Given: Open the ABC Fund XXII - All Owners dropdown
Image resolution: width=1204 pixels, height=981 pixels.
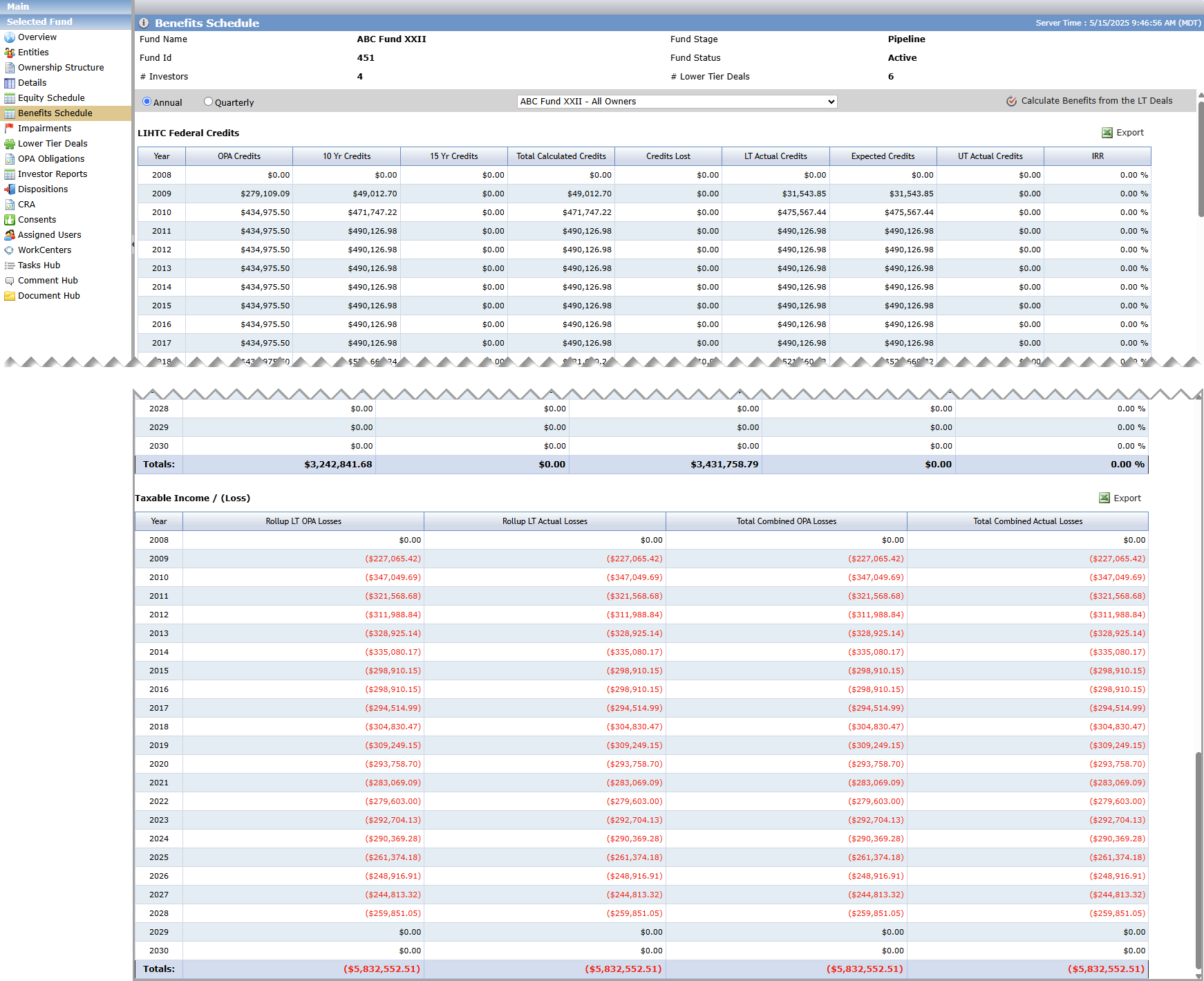Looking at the screenshot, I should (677, 102).
